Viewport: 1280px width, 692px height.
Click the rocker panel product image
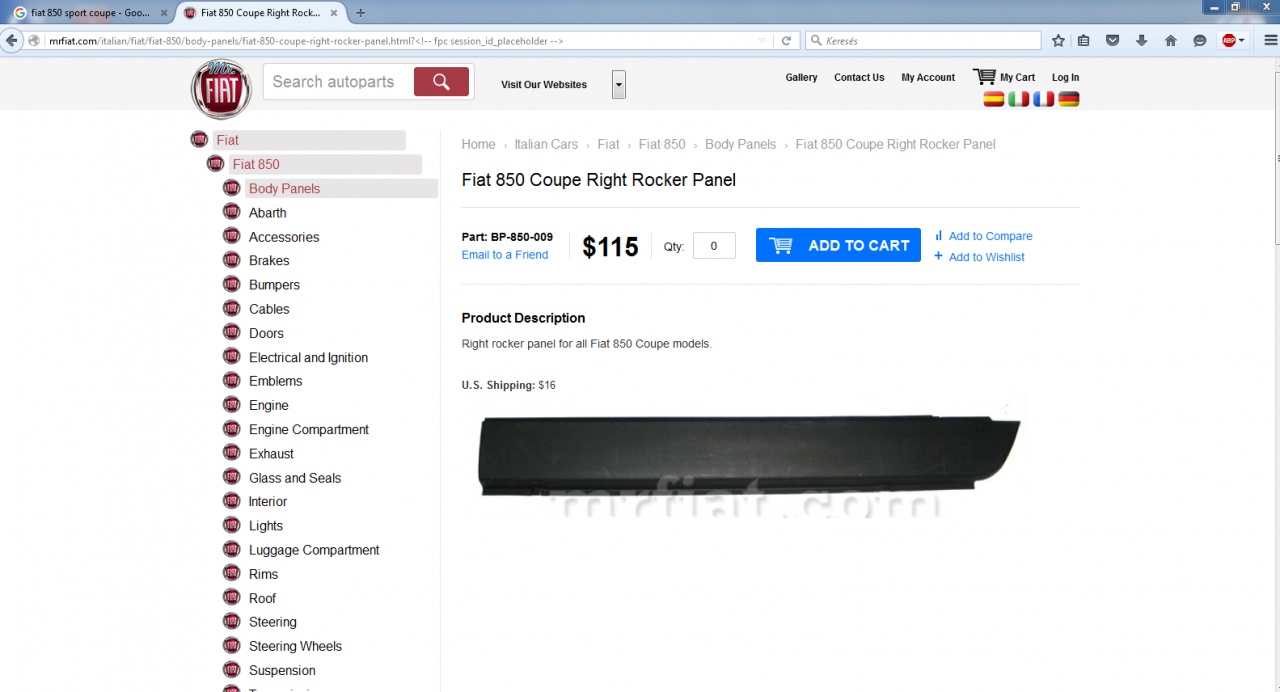[x=750, y=455]
